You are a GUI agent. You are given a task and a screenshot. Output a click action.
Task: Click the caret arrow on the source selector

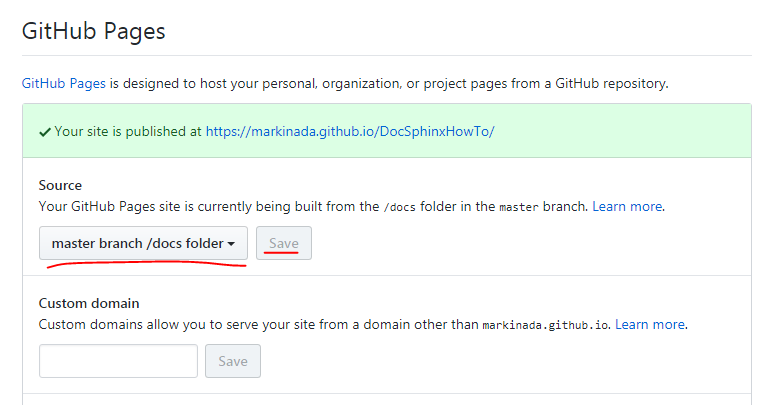point(231,244)
